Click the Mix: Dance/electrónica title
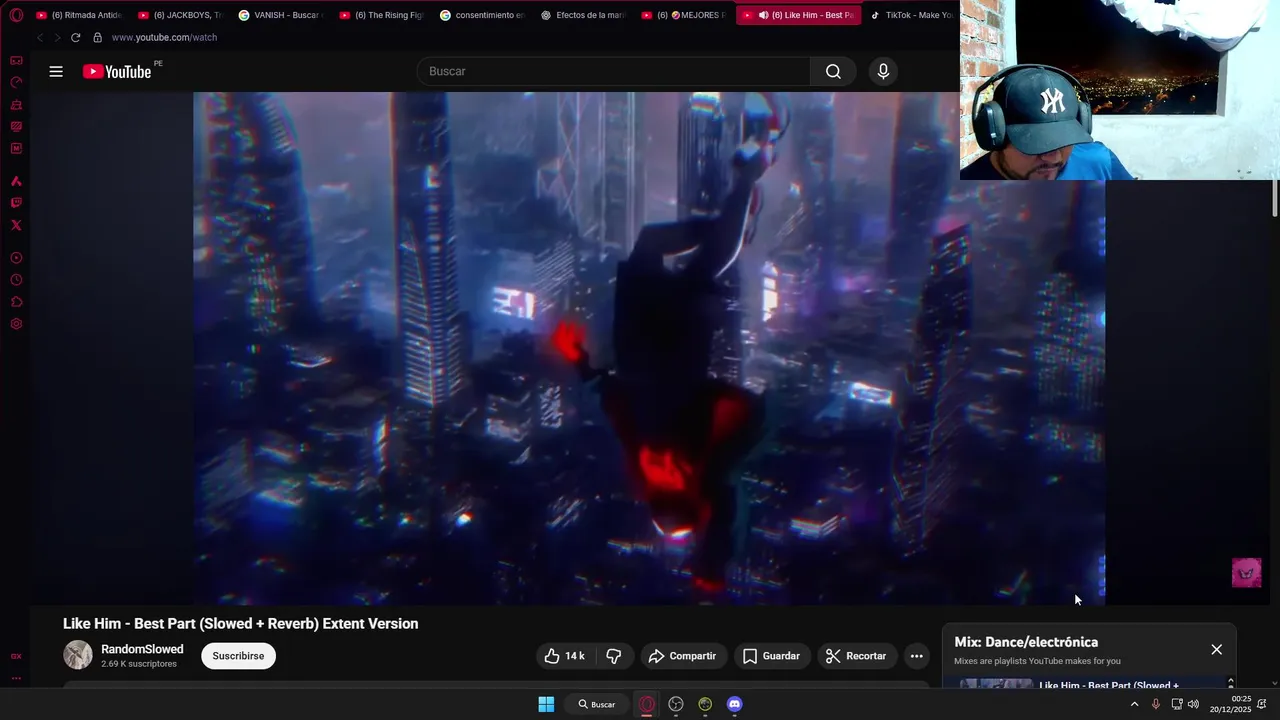Screen dimensions: 1280x720 pos(1026,642)
